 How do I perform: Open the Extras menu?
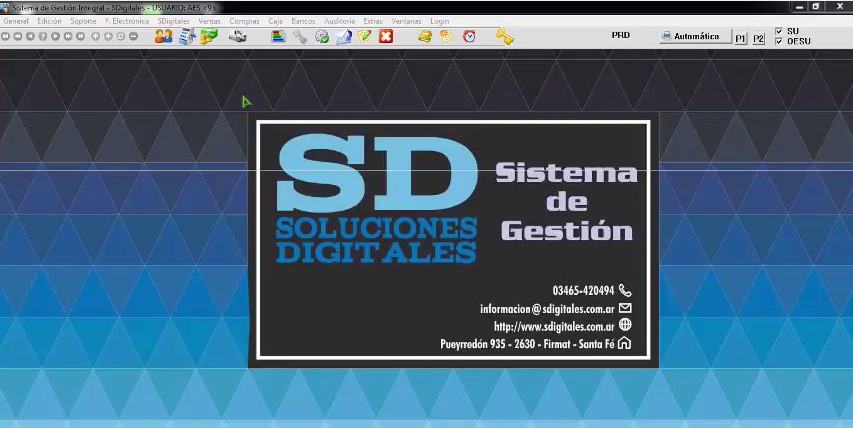click(373, 21)
